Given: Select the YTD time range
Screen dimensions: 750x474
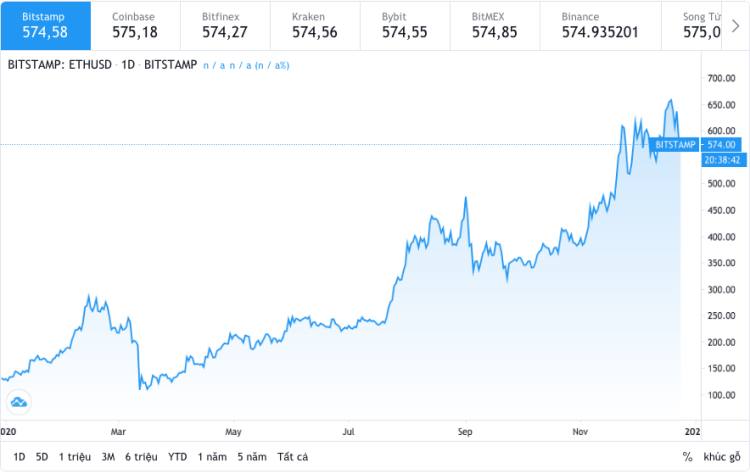Looking at the screenshot, I should click(177, 456).
